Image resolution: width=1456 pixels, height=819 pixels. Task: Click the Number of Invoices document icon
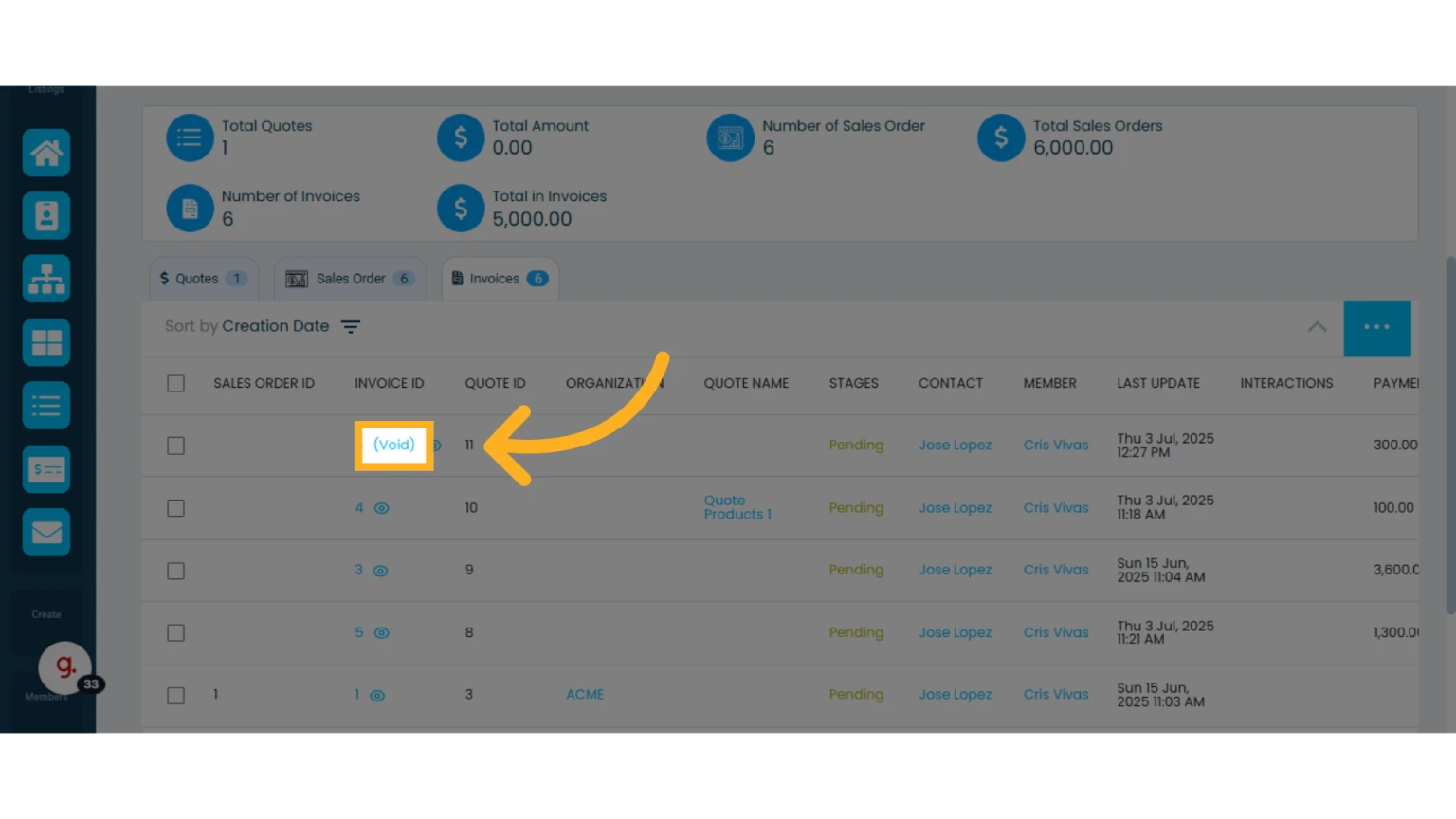click(190, 209)
